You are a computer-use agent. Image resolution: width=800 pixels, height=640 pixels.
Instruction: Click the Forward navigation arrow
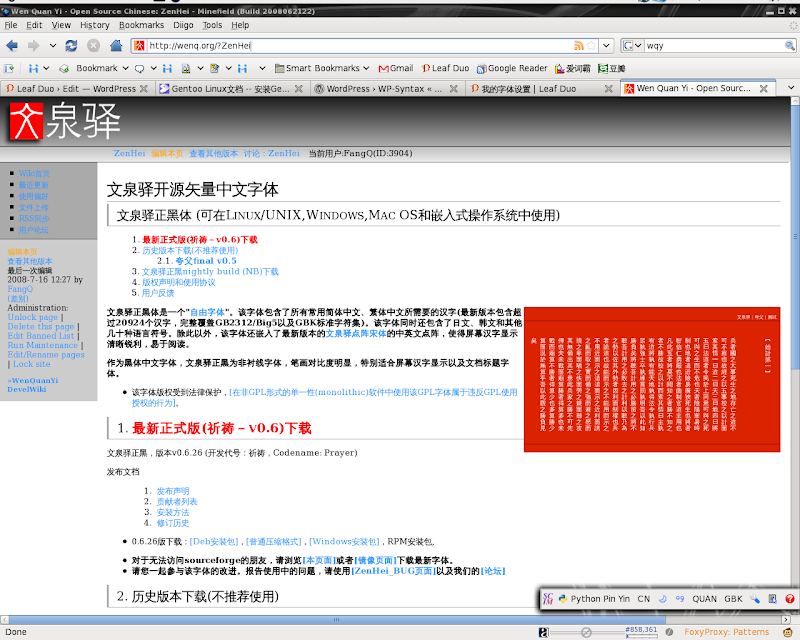click(34, 46)
